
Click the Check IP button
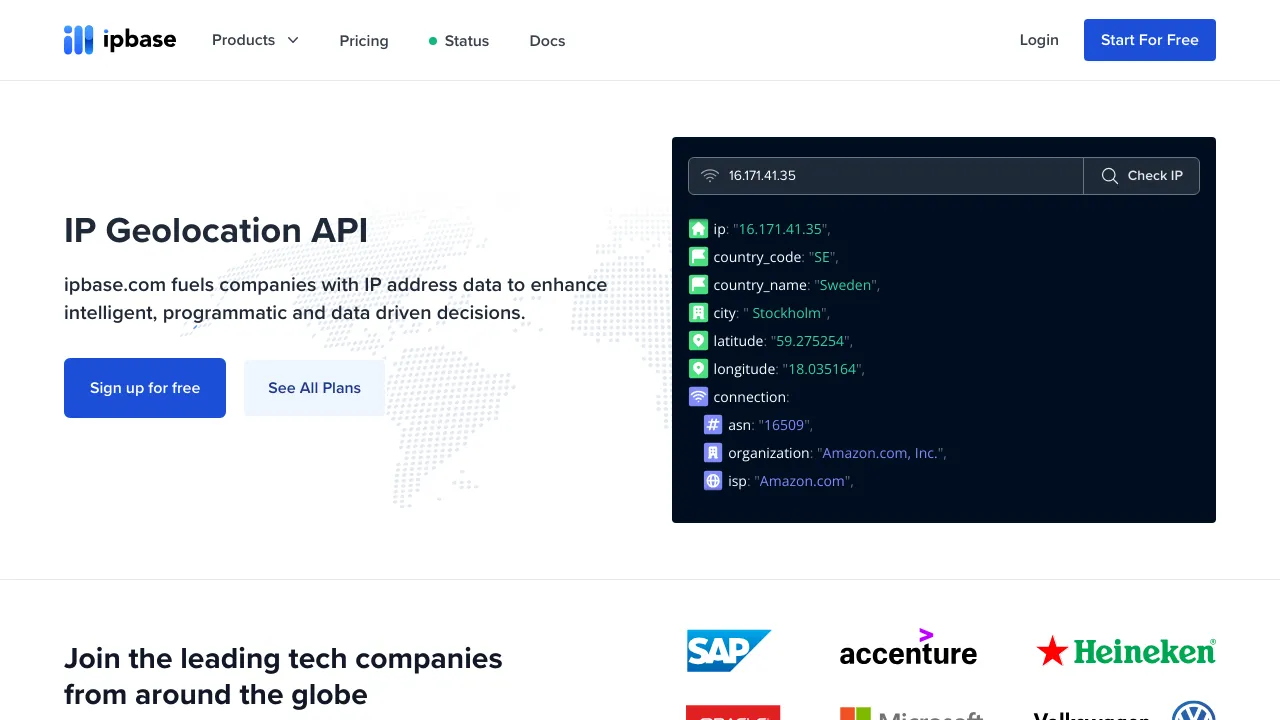[x=1142, y=176]
